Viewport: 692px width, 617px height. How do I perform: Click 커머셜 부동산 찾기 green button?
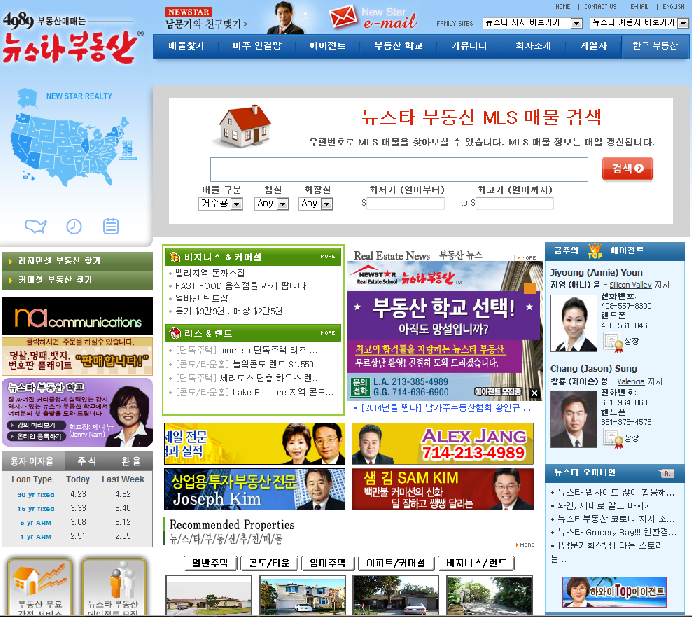77,280
